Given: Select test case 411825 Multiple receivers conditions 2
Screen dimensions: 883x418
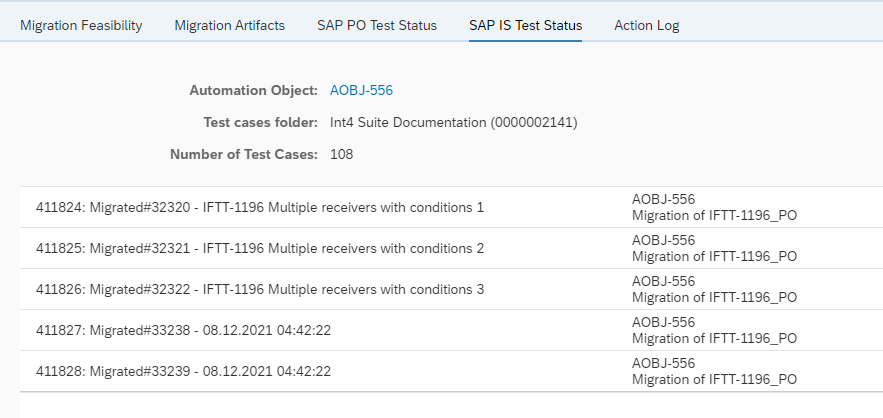Looking at the screenshot, I should (260, 248).
